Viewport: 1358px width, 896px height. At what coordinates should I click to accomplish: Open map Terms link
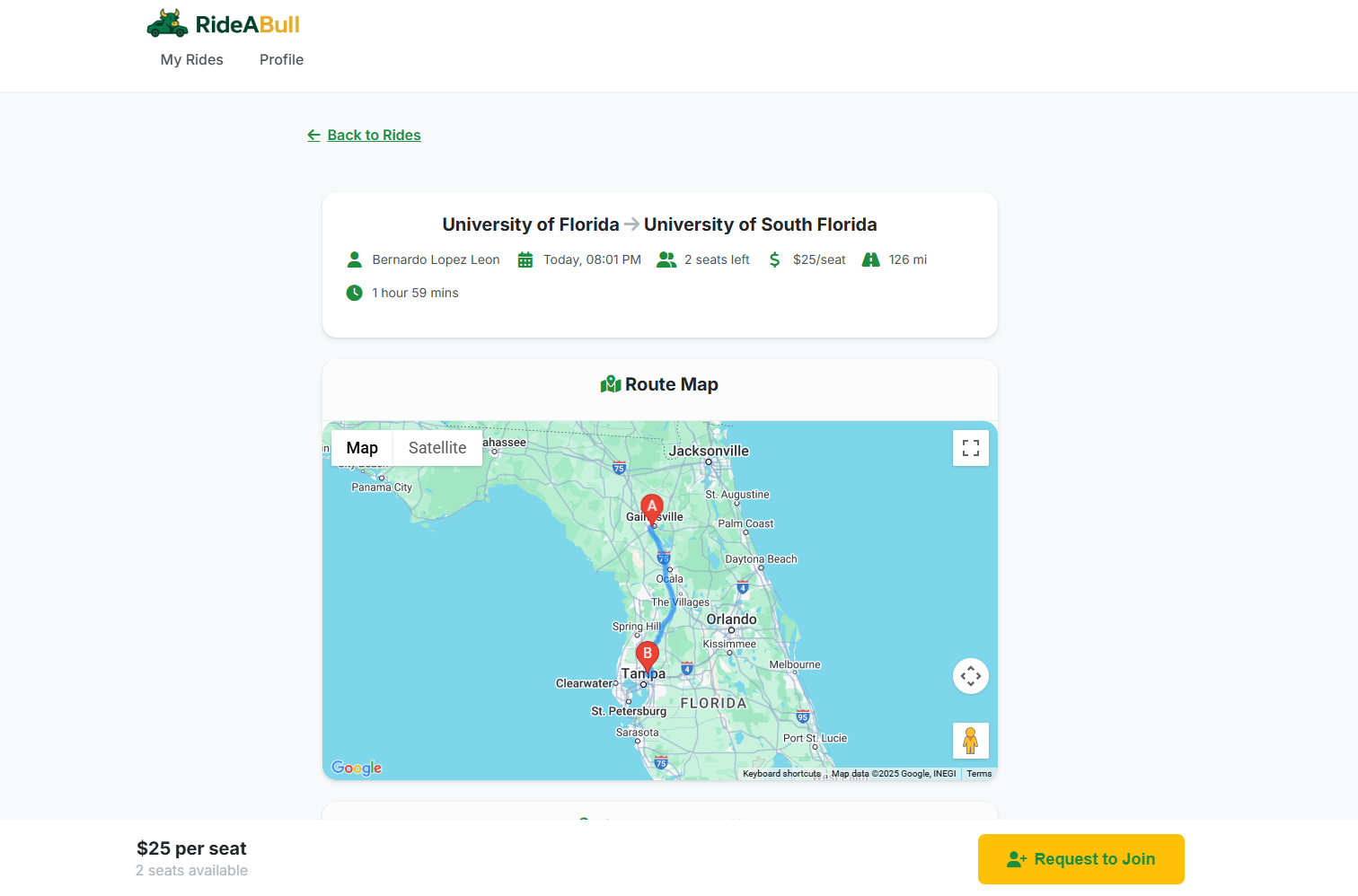pyautogui.click(x=979, y=774)
